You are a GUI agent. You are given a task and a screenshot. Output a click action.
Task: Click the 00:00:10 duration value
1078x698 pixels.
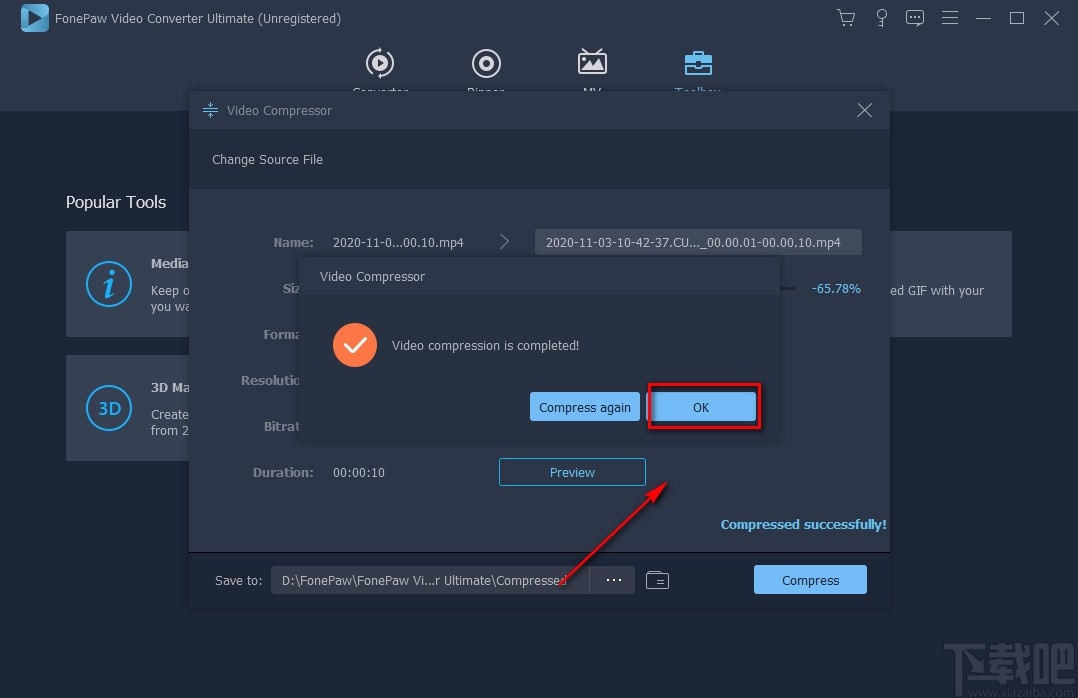click(359, 473)
